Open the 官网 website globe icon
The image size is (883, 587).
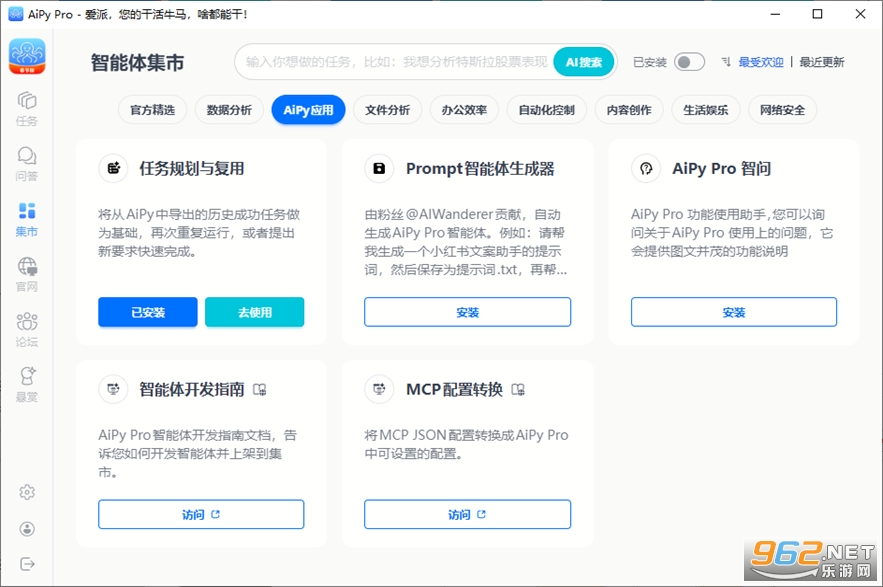pyautogui.click(x=26, y=274)
